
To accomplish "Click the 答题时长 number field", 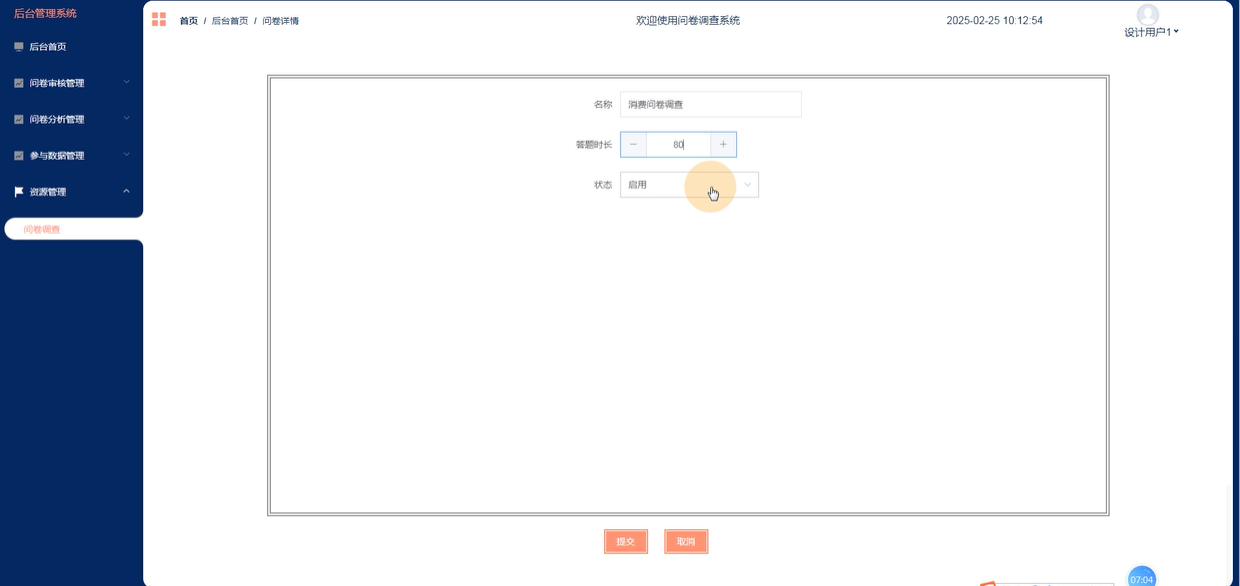I will (x=678, y=144).
